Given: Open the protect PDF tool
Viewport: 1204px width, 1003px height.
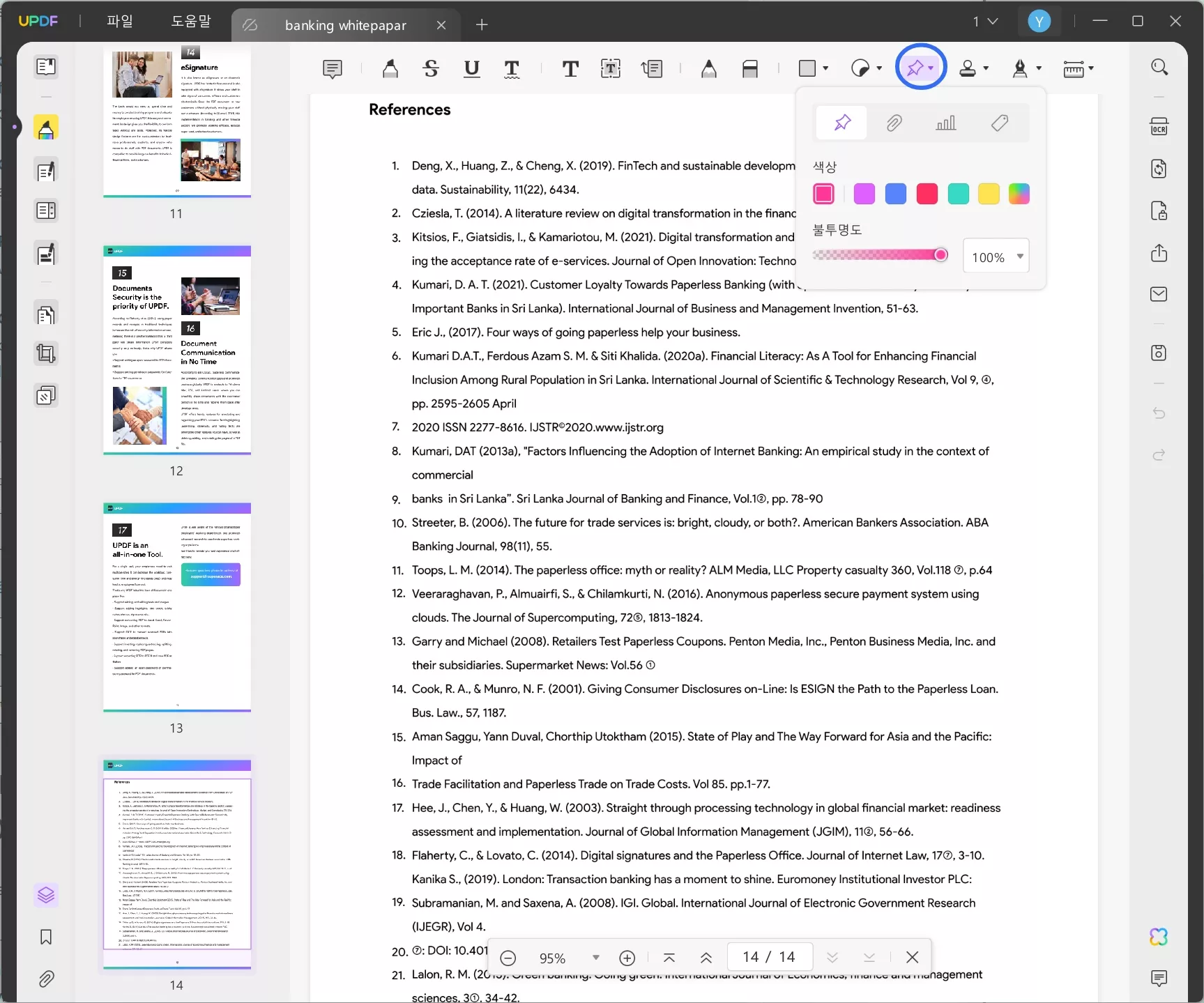Looking at the screenshot, I should [x=1159, y=210].
